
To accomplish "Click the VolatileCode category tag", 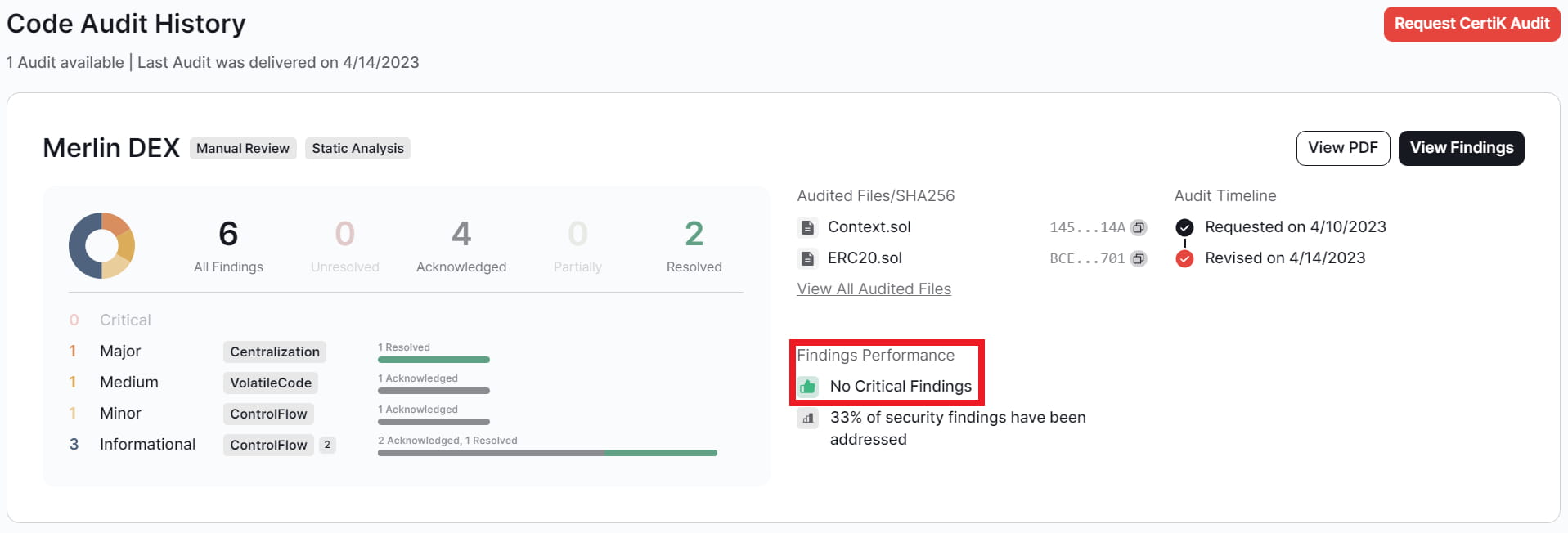I will 271,383.
